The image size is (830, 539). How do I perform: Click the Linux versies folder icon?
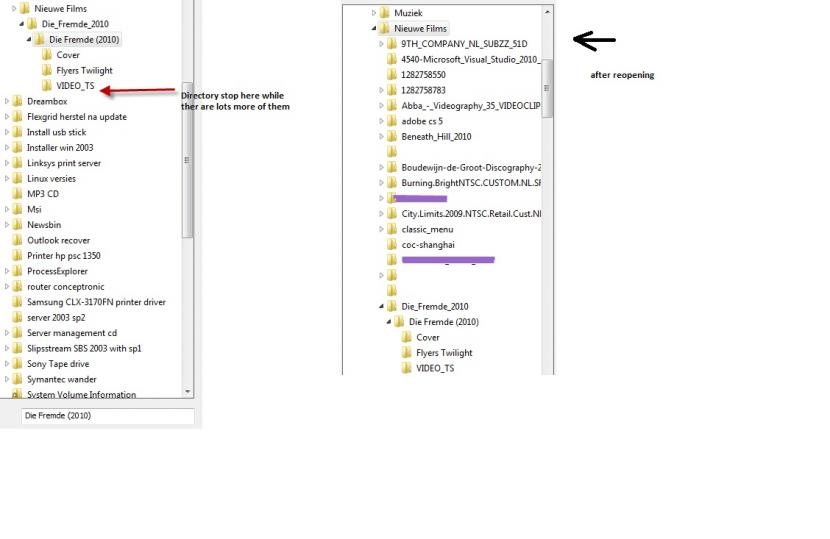pos(17,178)
